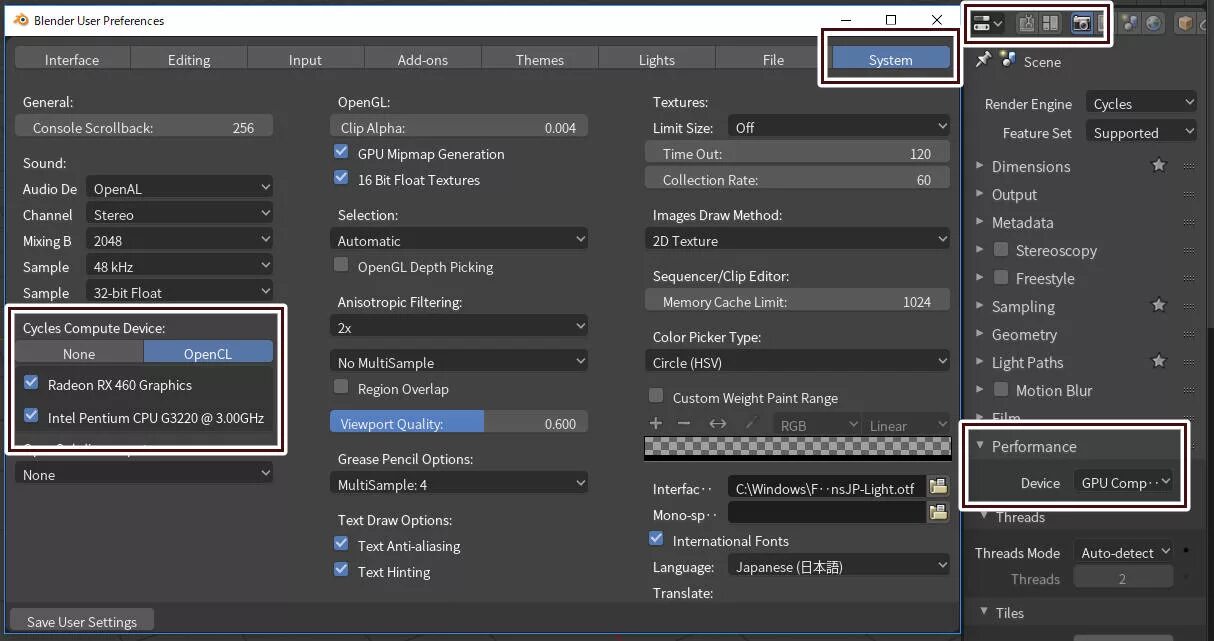Open the Performance Device GPU Compute dropdown

pos(1124,482)
